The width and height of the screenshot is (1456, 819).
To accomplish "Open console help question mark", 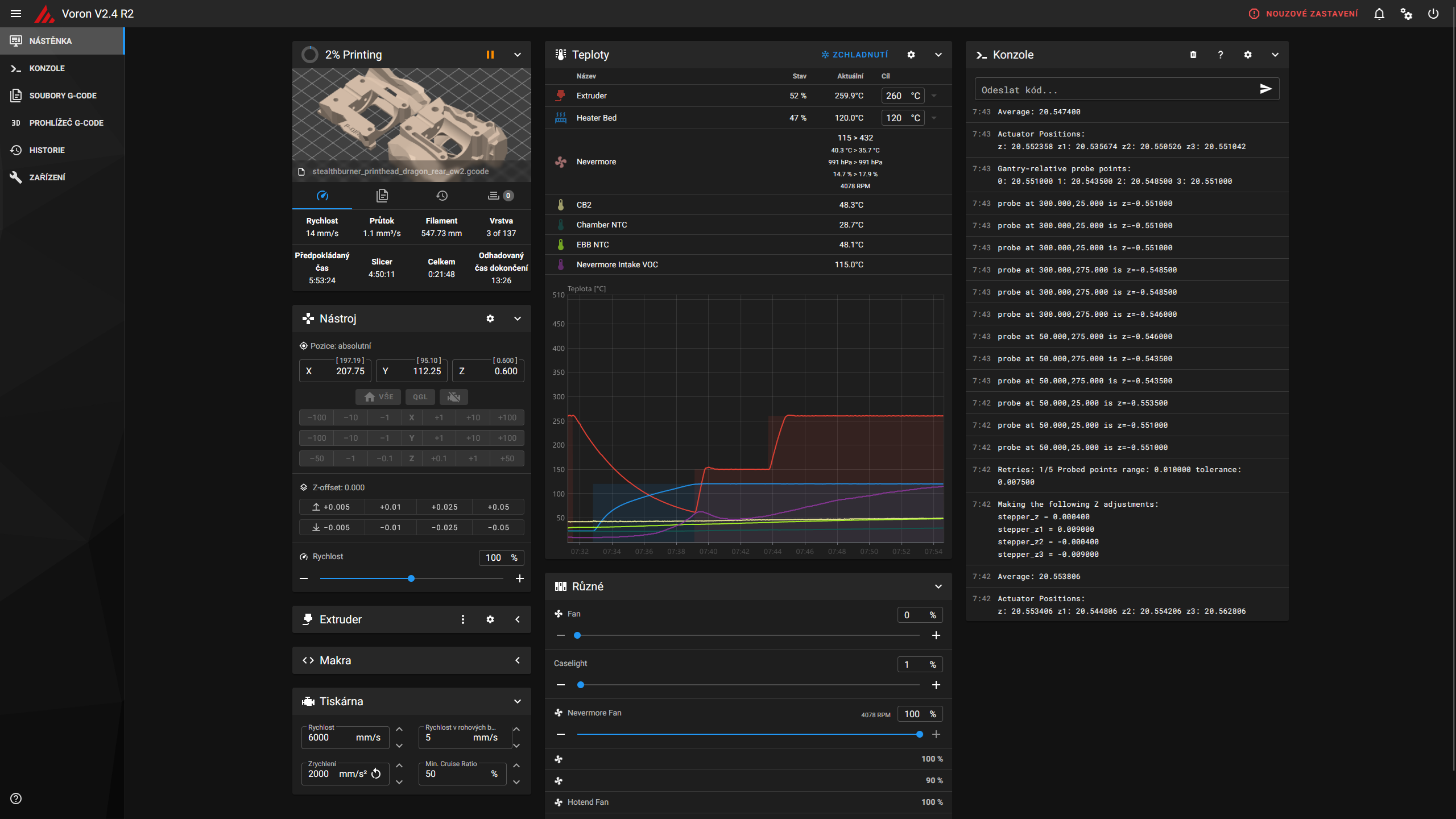I will (1221, 55).
